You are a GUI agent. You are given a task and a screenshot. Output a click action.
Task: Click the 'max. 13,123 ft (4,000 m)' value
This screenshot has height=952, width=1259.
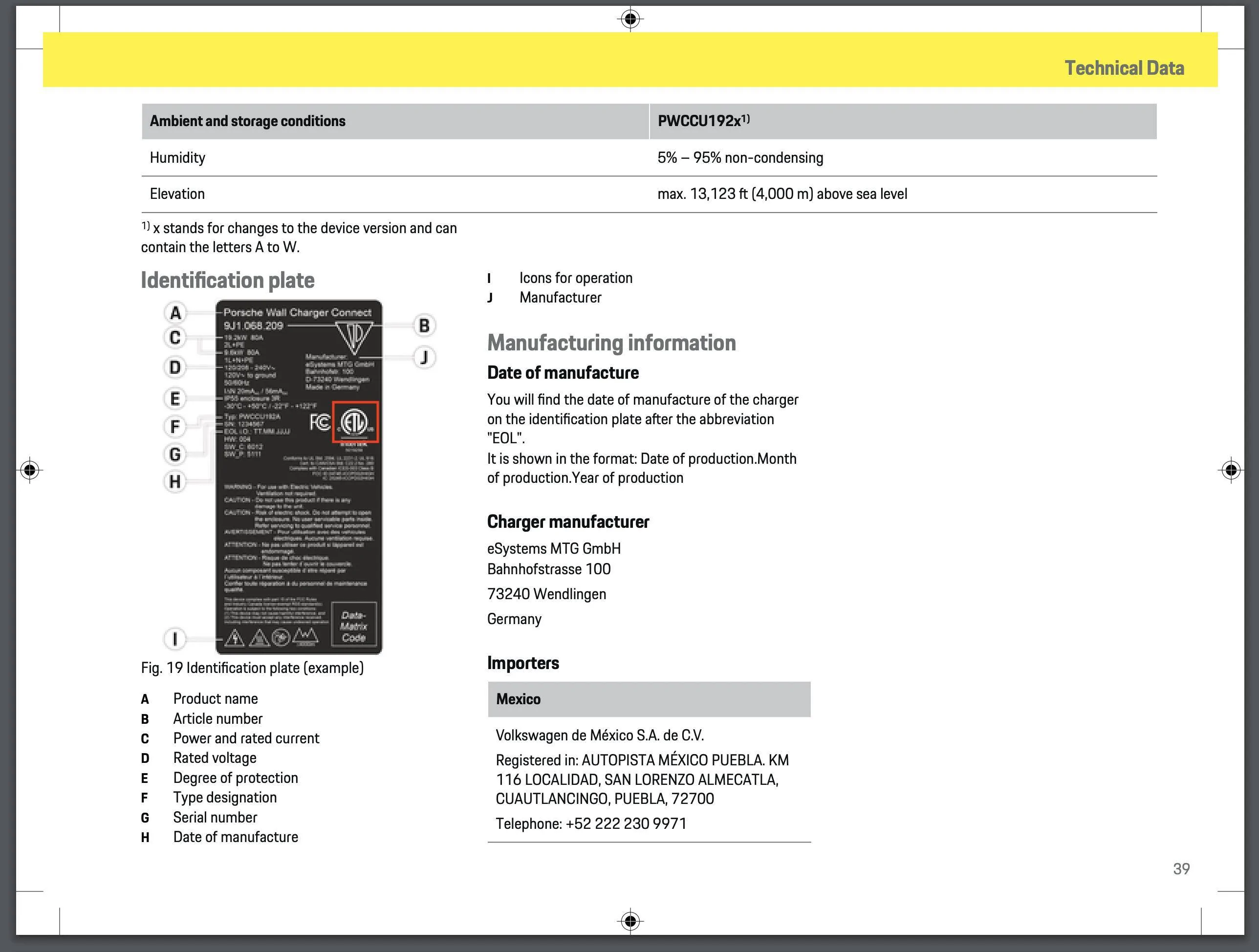click(782, 194)
